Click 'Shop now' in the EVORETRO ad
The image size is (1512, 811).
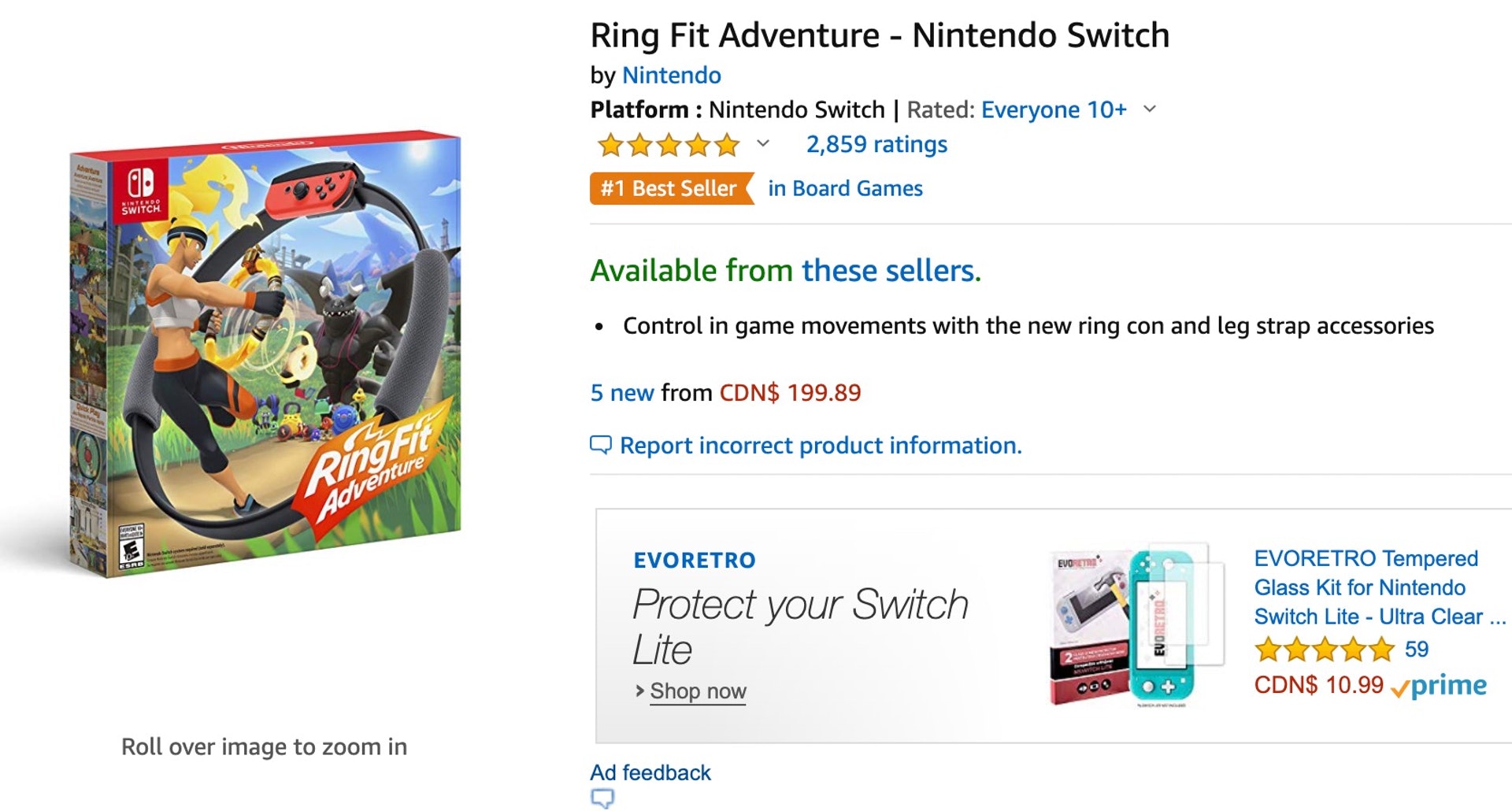click(698, 691)
